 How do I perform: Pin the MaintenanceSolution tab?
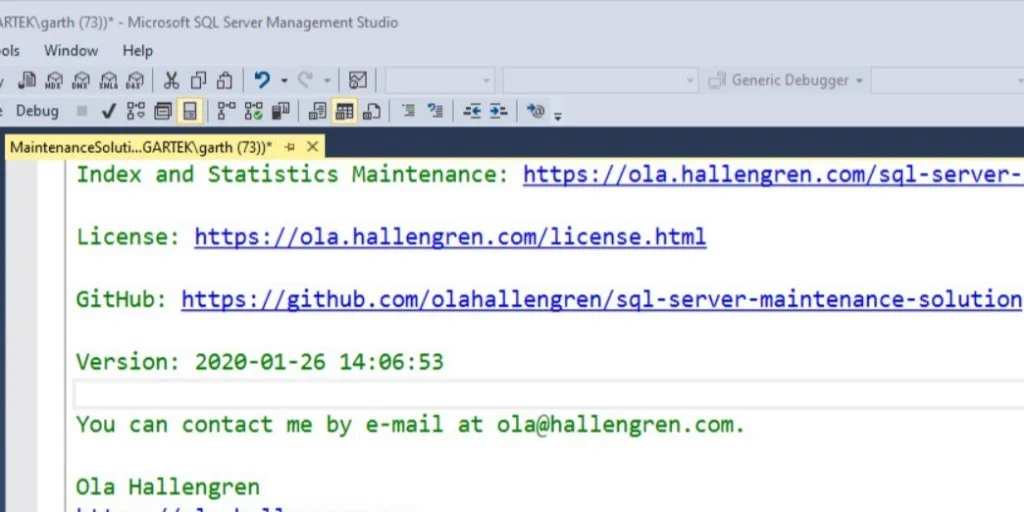pos(290,147)
